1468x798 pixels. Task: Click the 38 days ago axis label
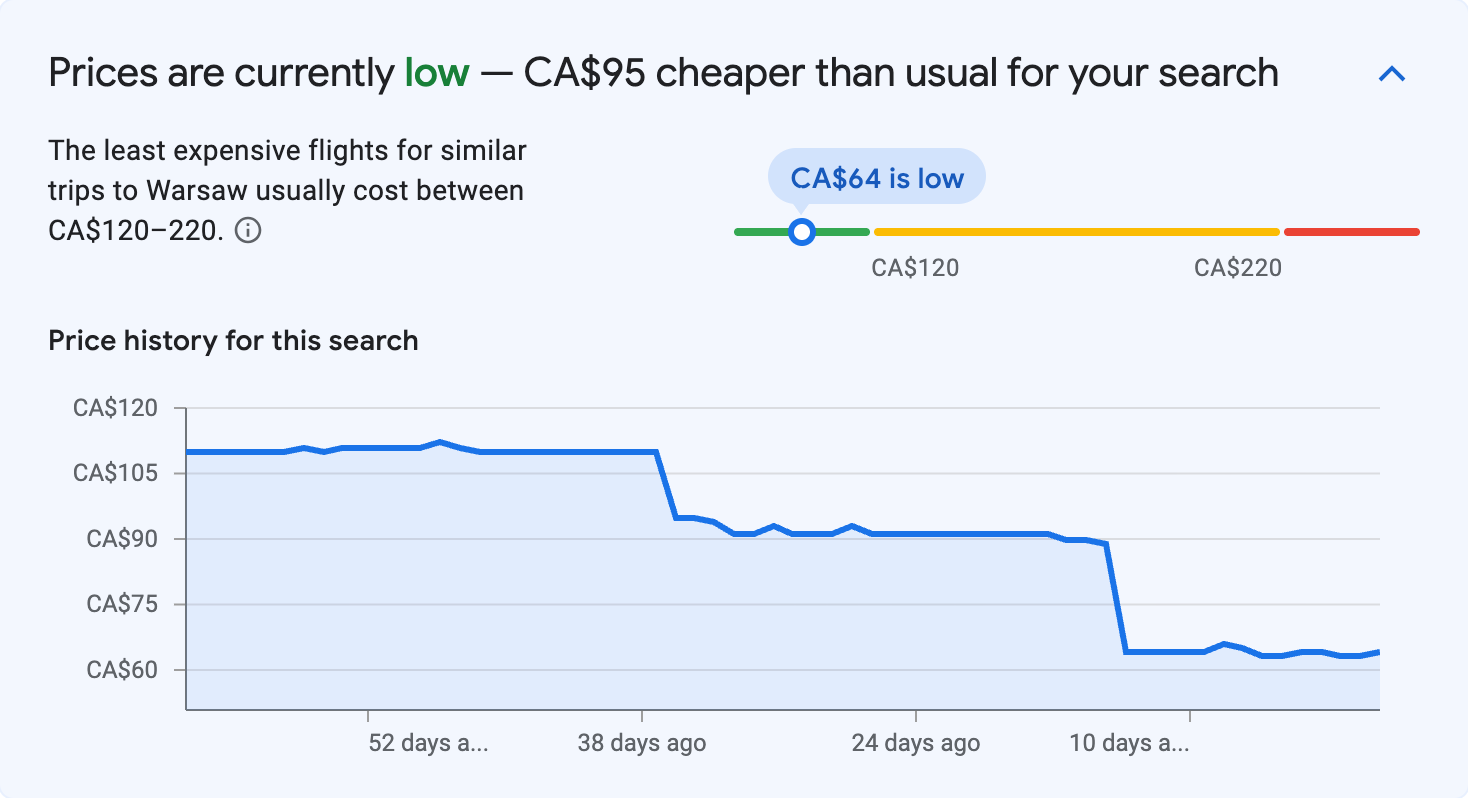(641, 743)
